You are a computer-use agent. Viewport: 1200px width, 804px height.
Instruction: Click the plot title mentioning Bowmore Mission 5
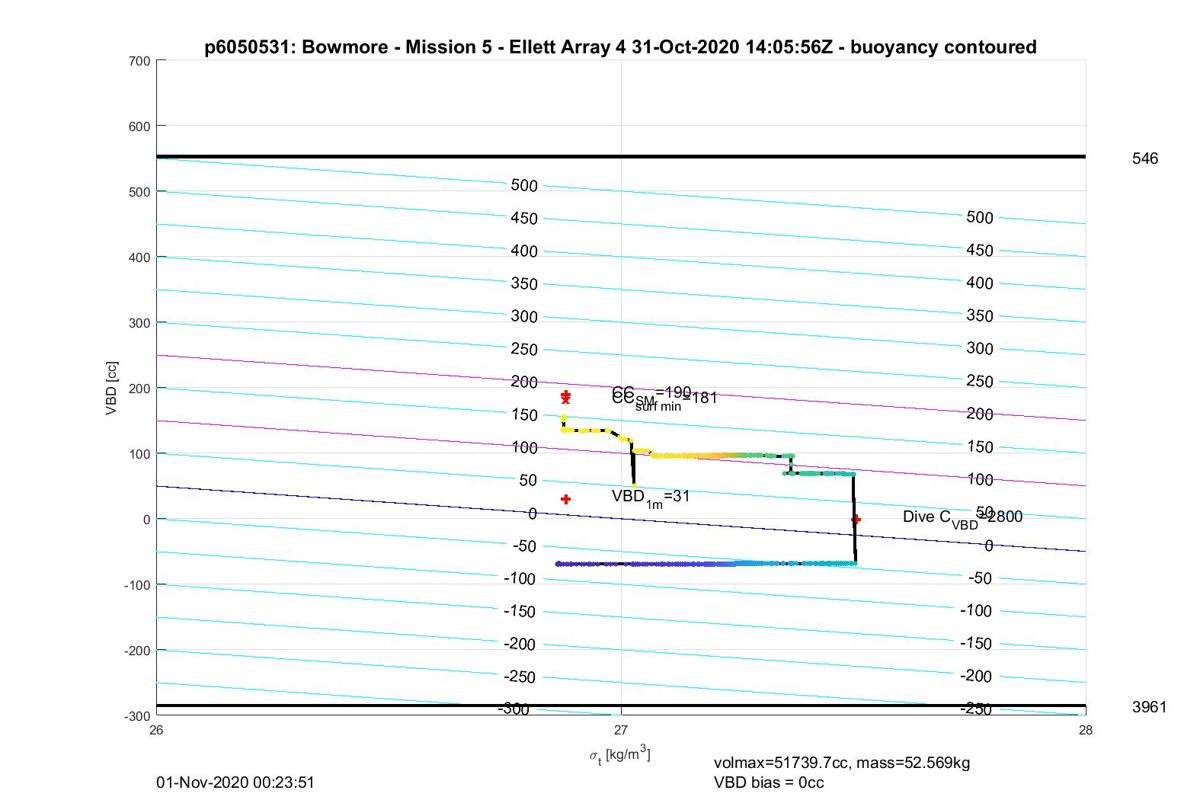coord(620,47)
